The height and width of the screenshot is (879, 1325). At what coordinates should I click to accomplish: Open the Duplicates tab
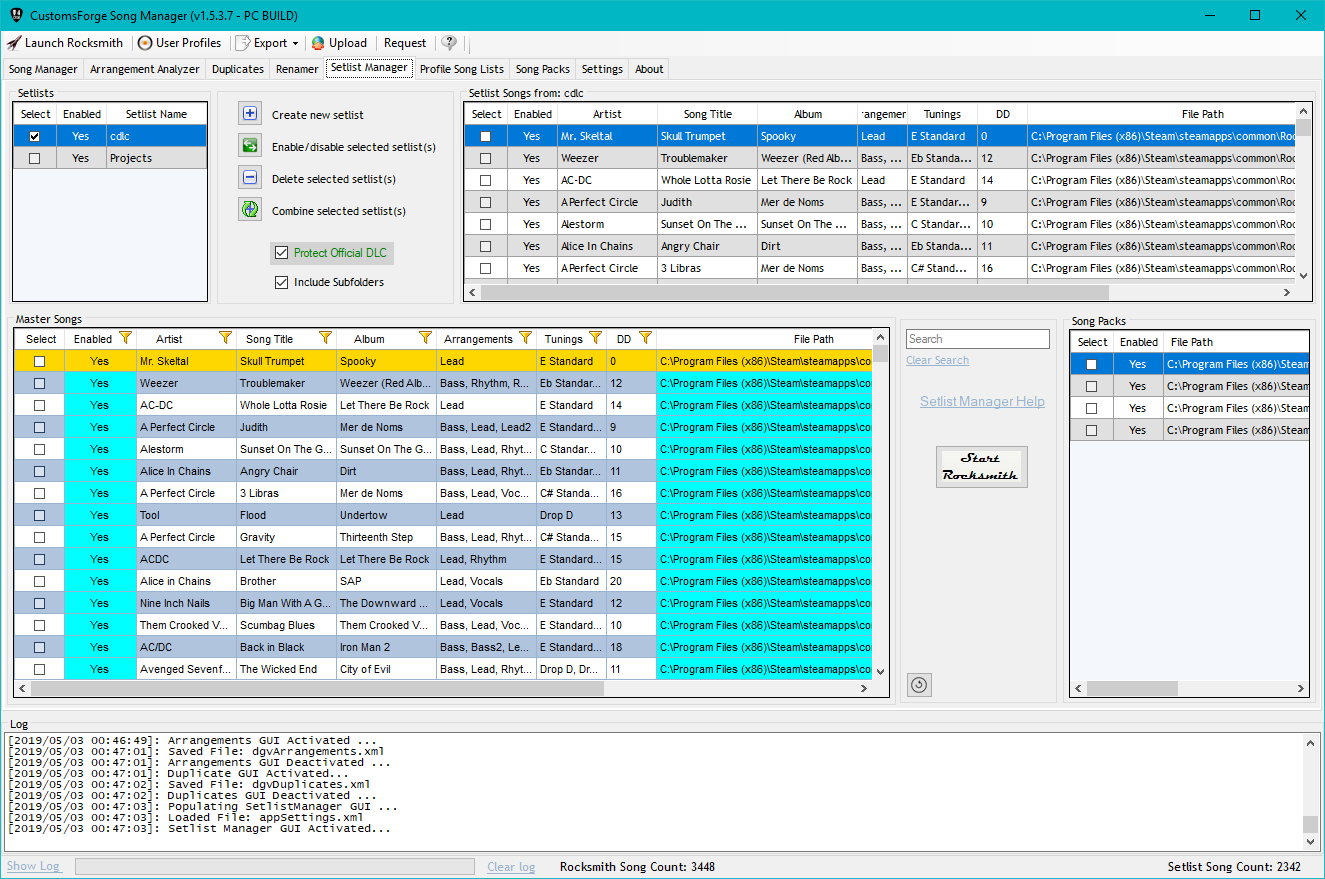click(237, 69)
